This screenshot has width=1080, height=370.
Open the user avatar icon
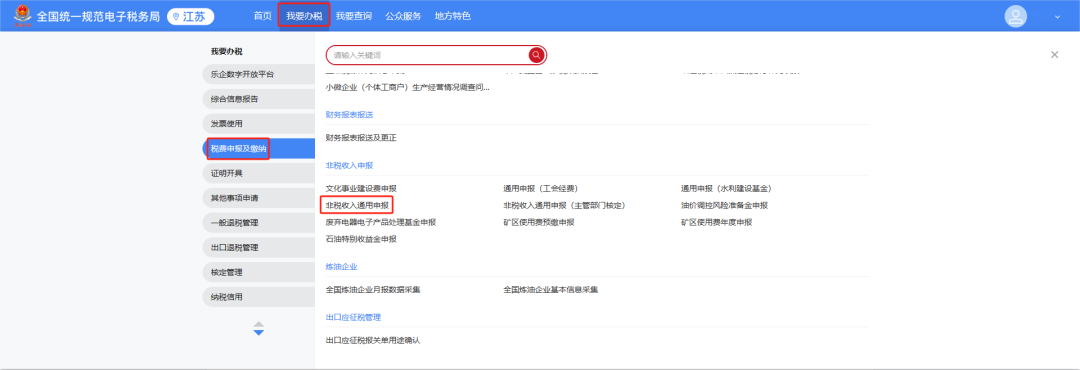1015,16
